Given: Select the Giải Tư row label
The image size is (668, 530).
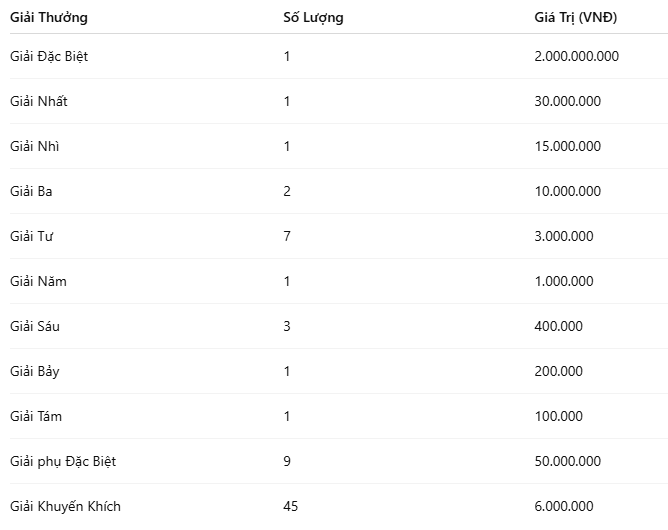Looking at the screenshot, I should click(x=32, y=236).
